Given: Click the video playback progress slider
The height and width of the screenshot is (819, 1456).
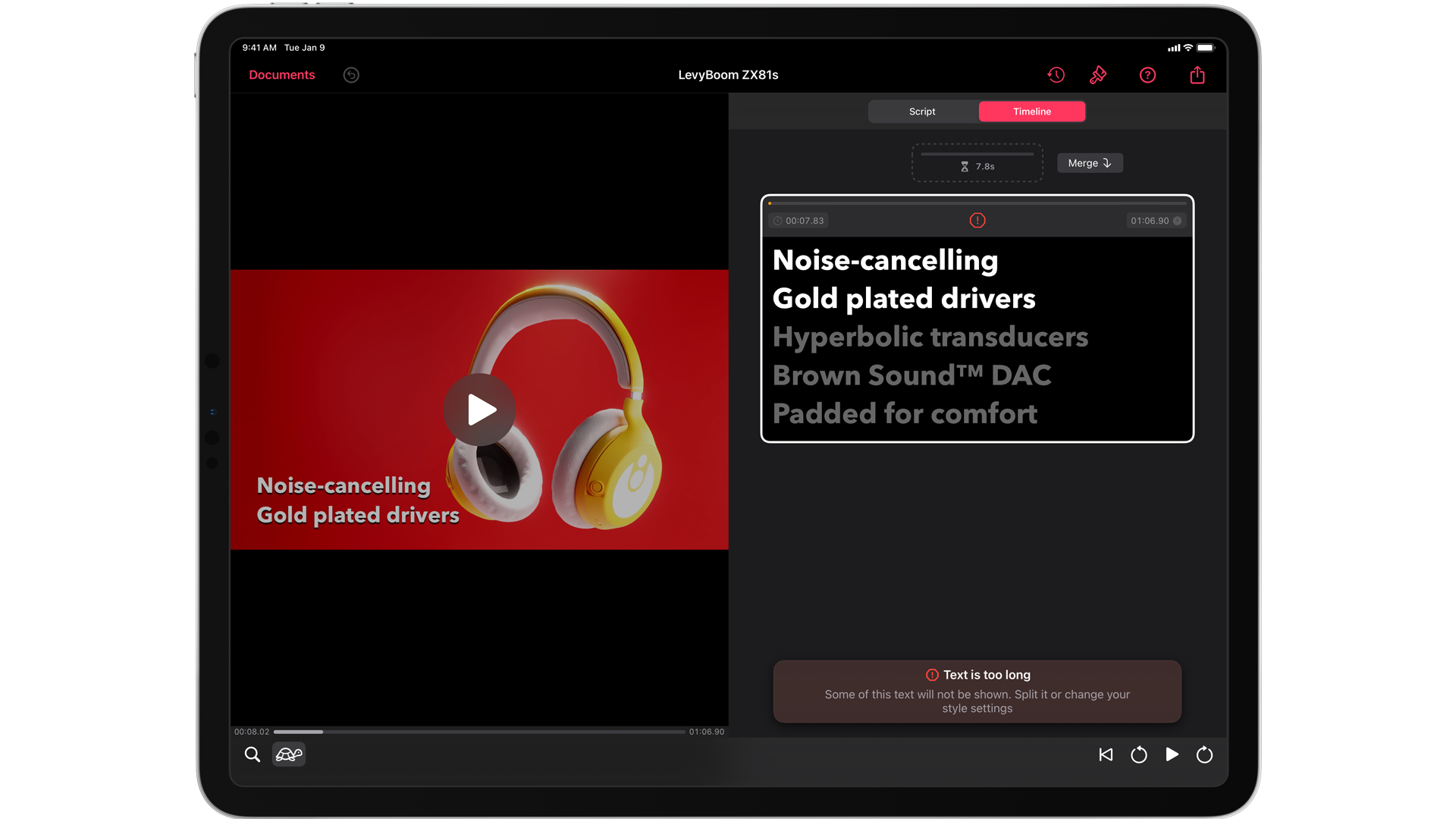Looking at the screenshot, I should 479,732.
